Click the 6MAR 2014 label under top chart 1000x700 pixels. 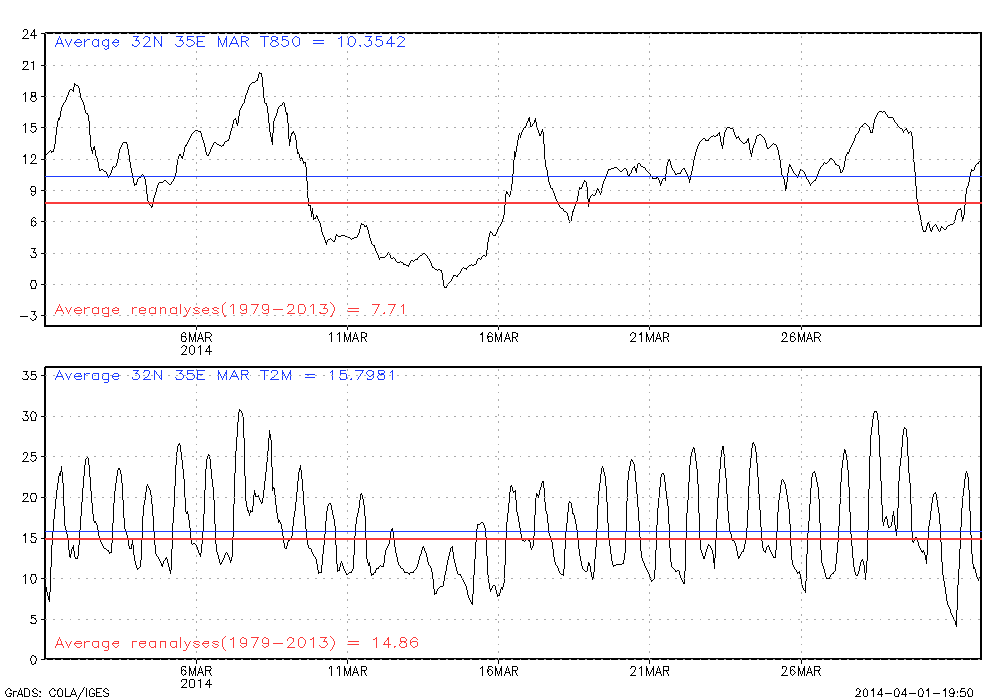195,344
